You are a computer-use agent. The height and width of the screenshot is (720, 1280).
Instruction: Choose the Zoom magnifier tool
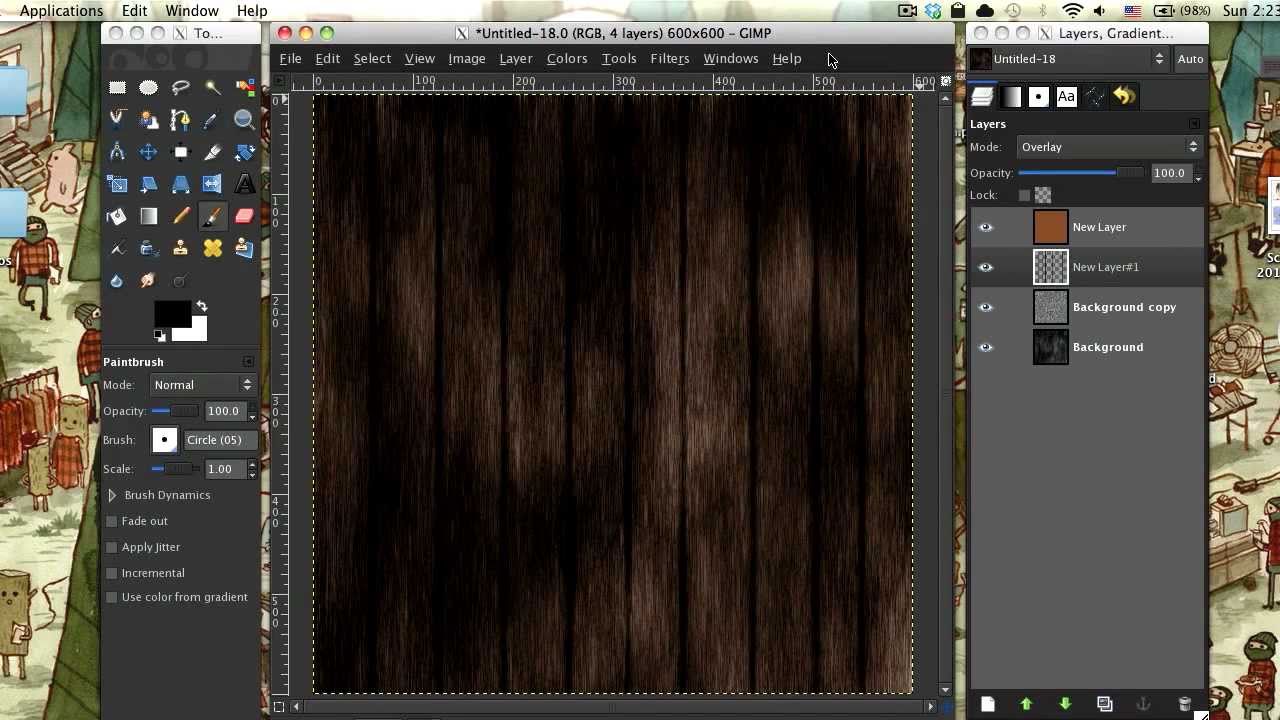244,120
